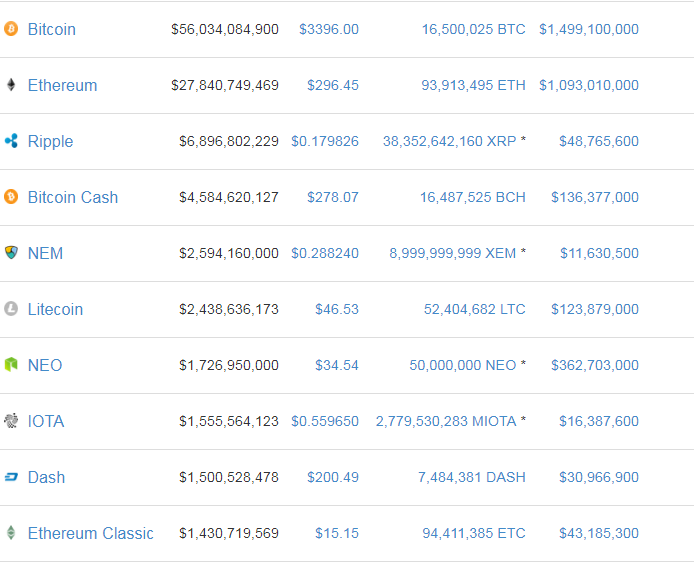Click Ethereum's $296.45 price link
This screenshot has height=568, width=694.
(332, 85)
